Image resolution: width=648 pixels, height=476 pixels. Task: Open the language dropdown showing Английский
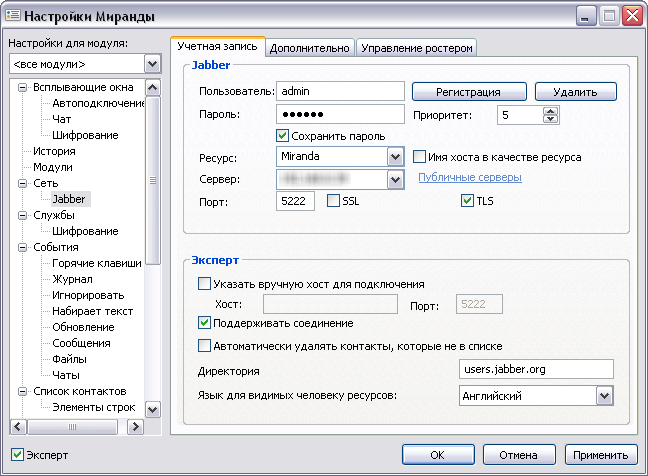[x=603, y=396]
